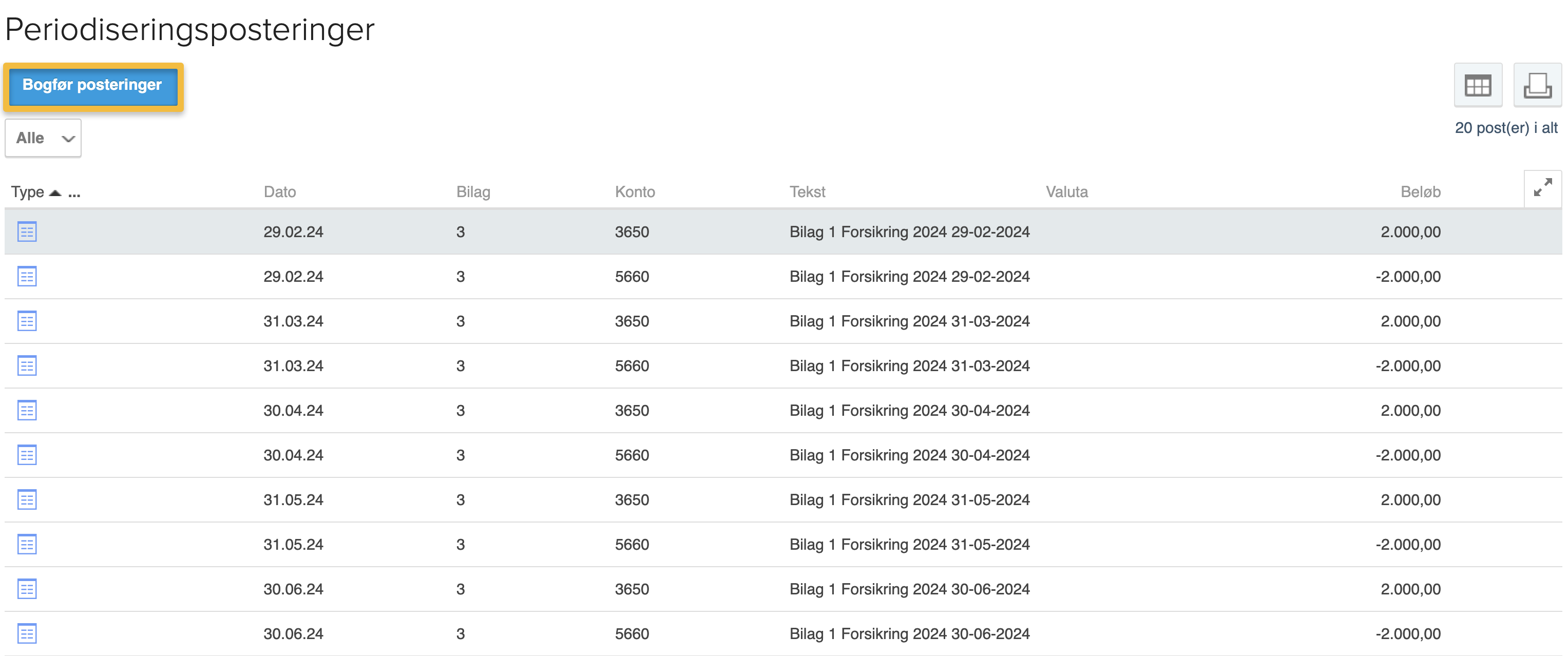This screenshot has width=1568, height=656.
Task: Click the Beløb column header
Action: coord(1420,192)
